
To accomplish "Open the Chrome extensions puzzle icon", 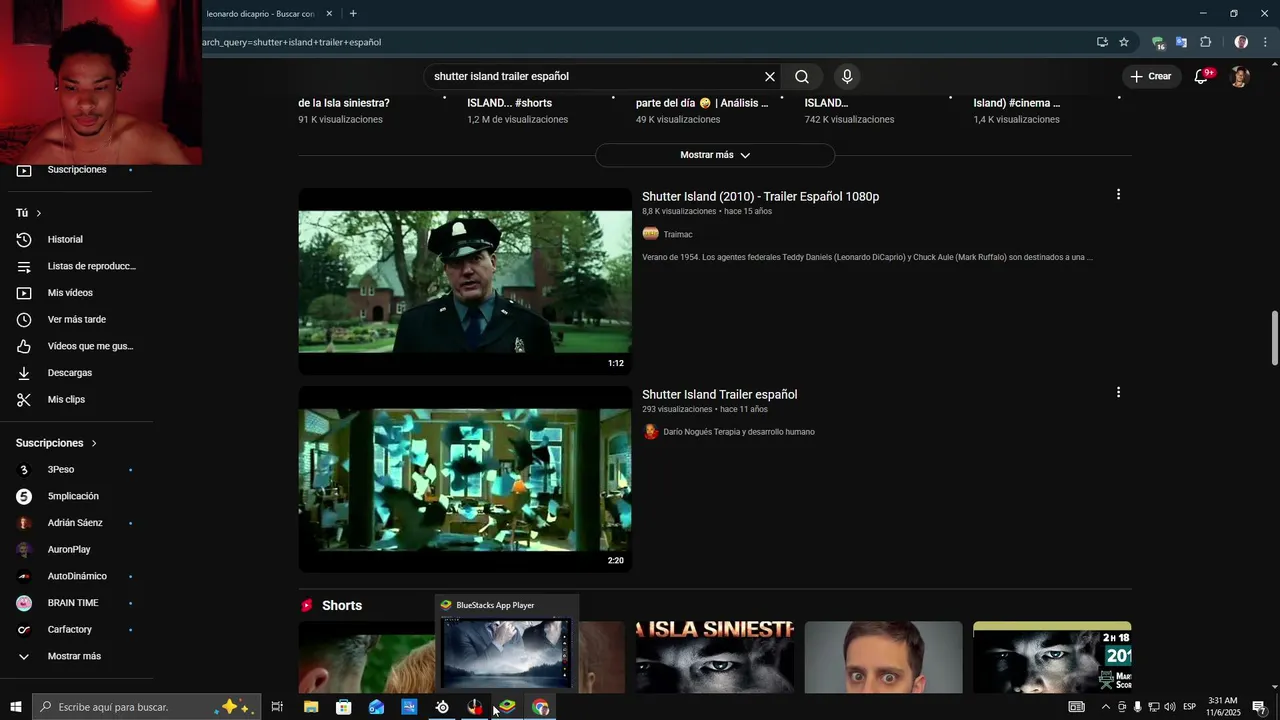I will click(x=1205, y=42).
